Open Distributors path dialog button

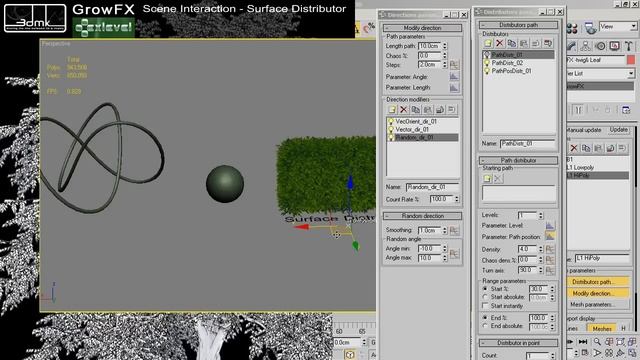(598, 282)
